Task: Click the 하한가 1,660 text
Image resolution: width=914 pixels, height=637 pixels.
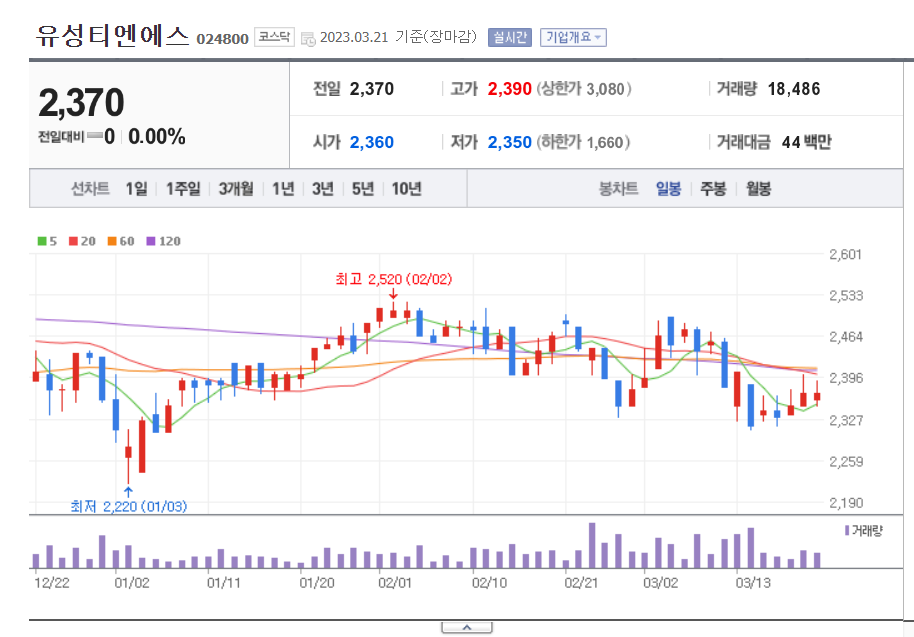Action: (583, 142)
